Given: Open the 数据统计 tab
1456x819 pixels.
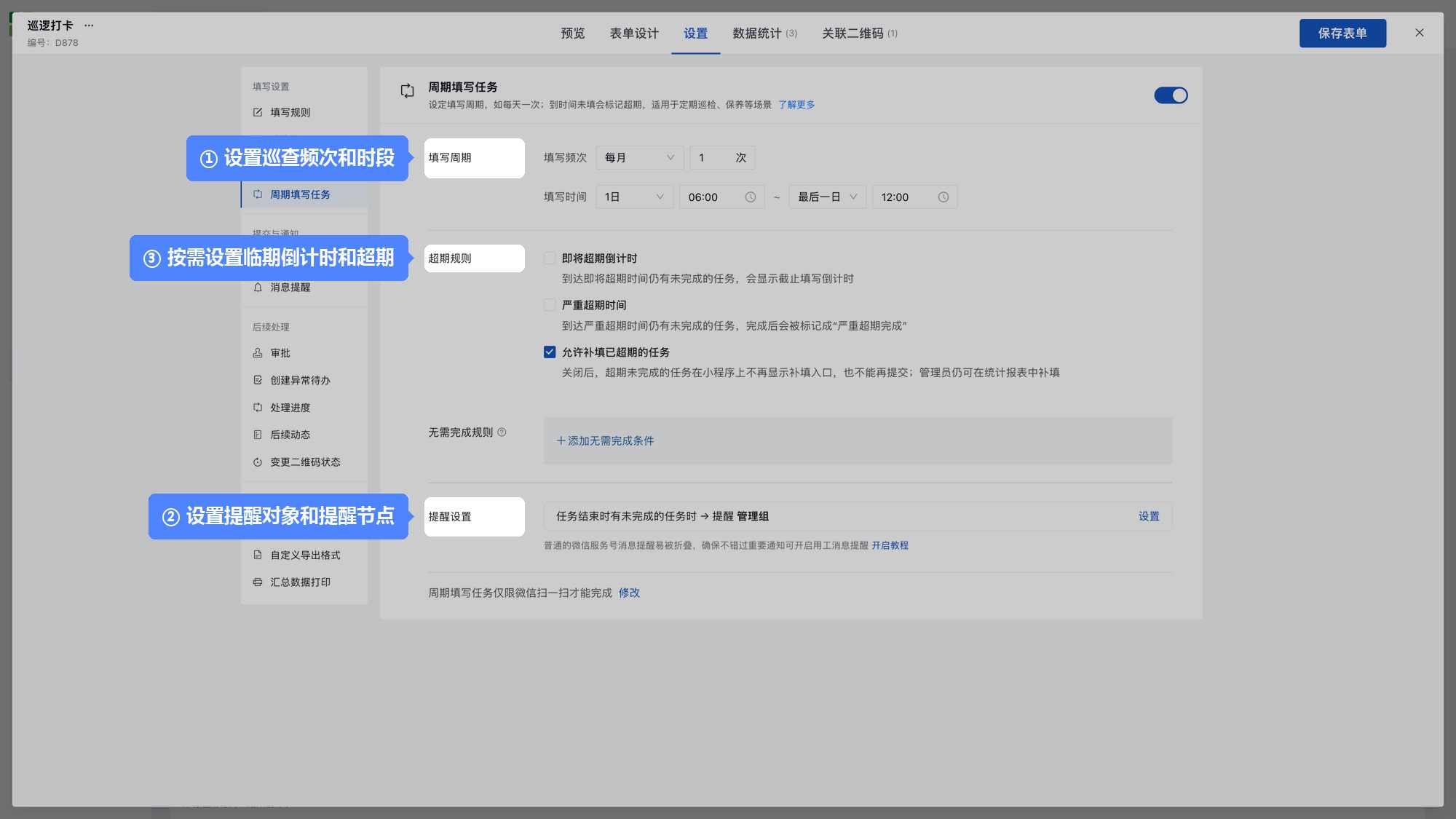Looking at the screenshot, I should pyautogui.click(x=764, y=33).
